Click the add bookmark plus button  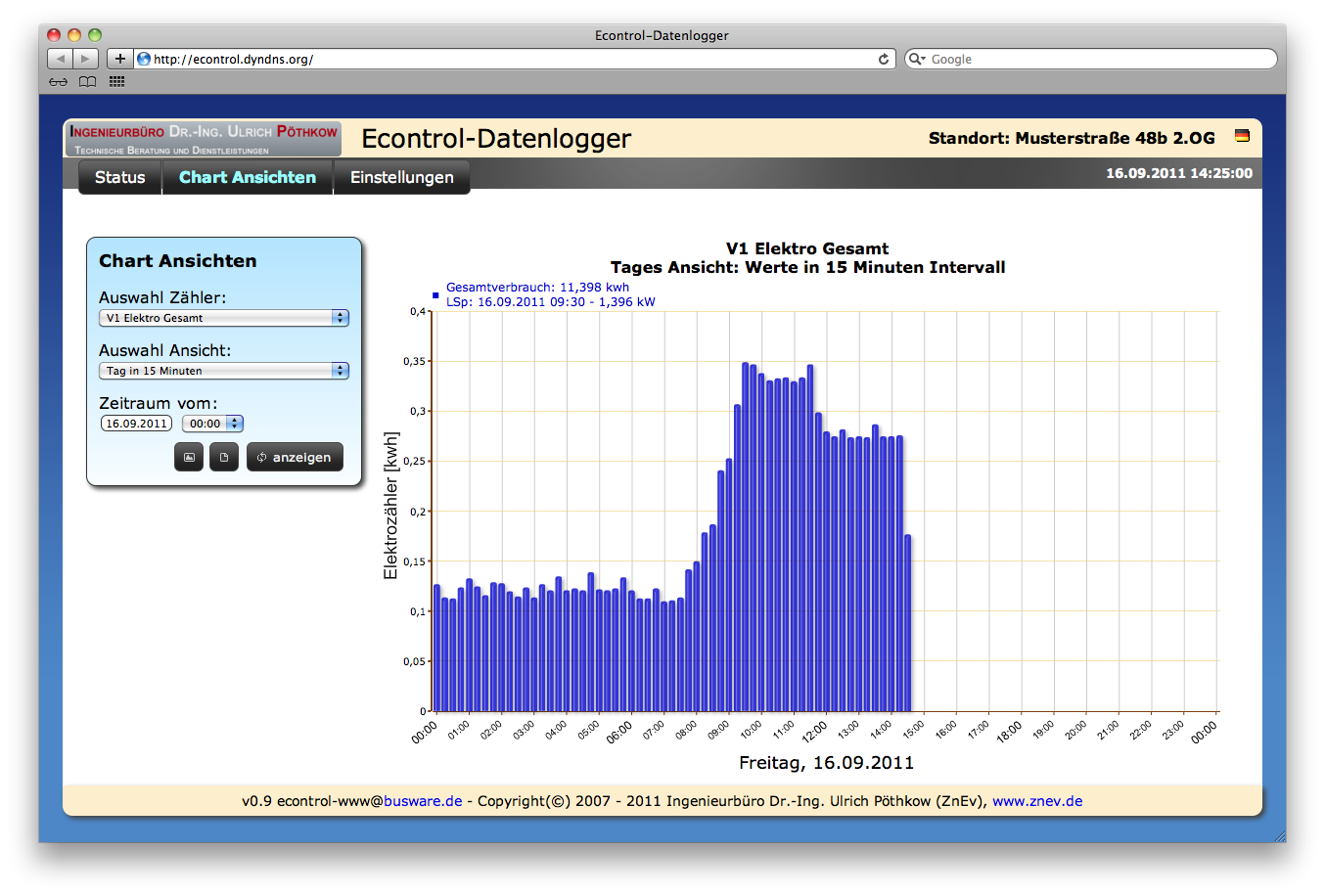[x=119, y=59]
